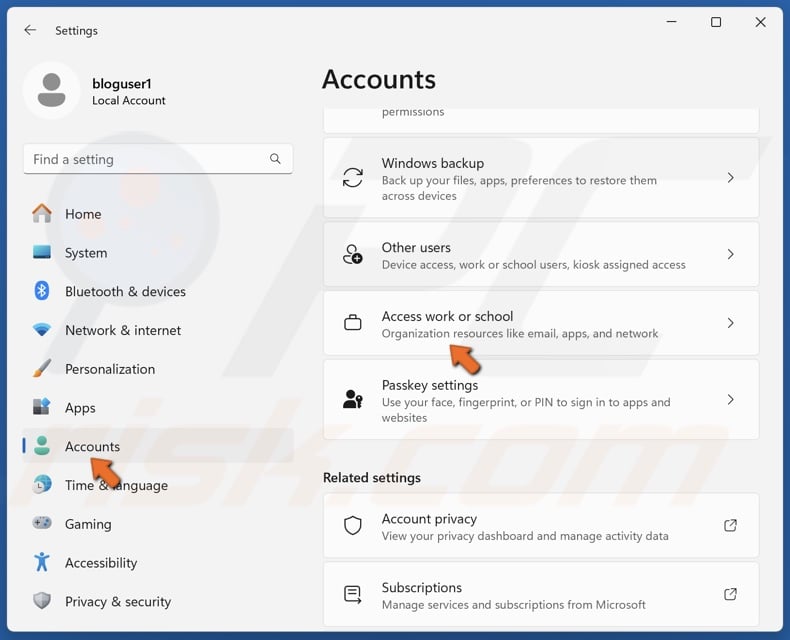Open Passkey settings title
Viewport: 790px width, 640px height.
tap(430, 385)
